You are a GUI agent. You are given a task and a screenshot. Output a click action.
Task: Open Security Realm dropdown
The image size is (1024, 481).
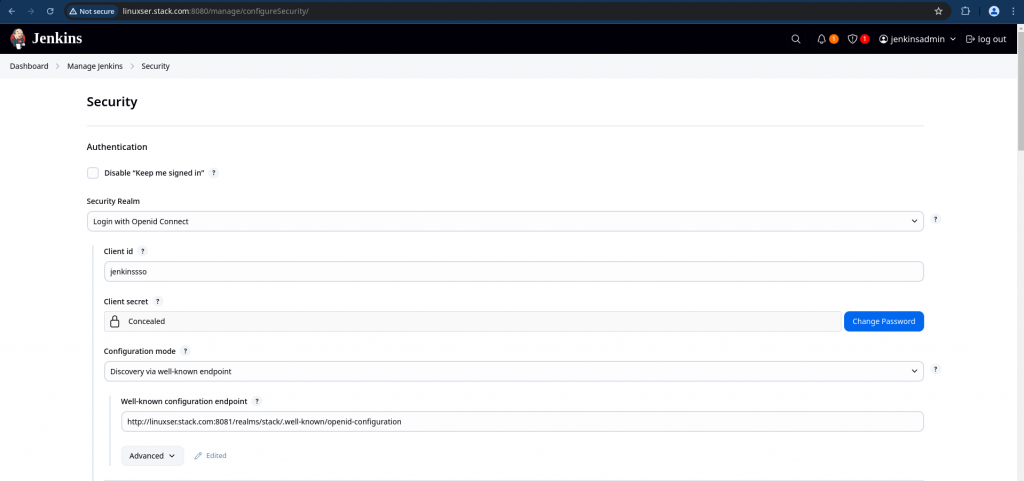[x=505, y=221]
